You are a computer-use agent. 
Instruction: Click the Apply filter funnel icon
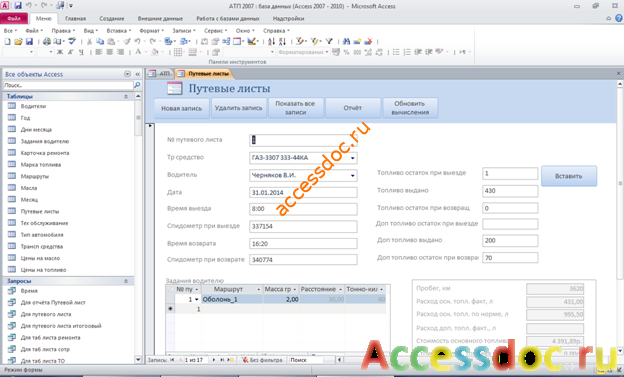pos(329,41)
